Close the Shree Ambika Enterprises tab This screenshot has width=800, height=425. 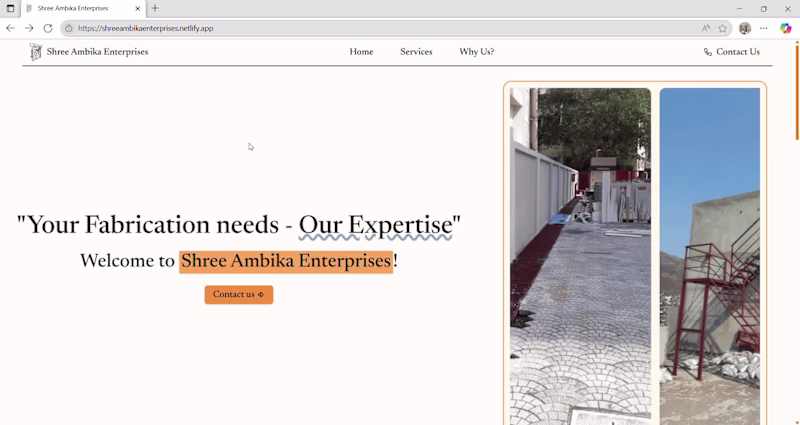click(x=137, y=8)
